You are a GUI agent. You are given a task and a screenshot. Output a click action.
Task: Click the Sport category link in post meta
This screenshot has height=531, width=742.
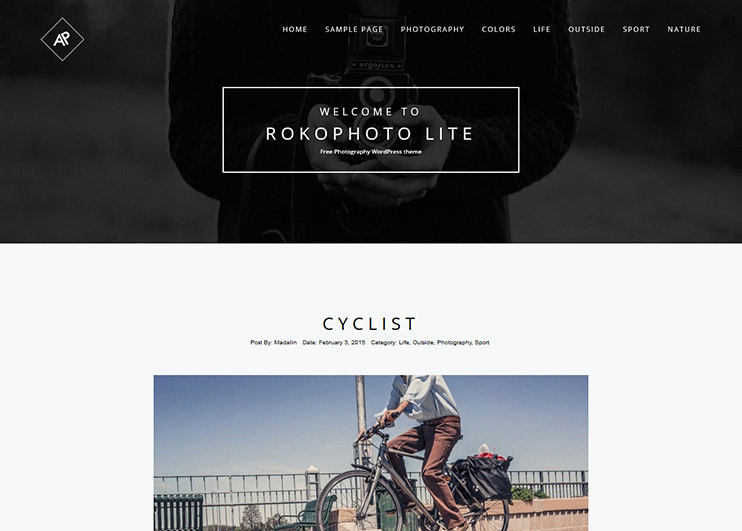pos(482,342)
